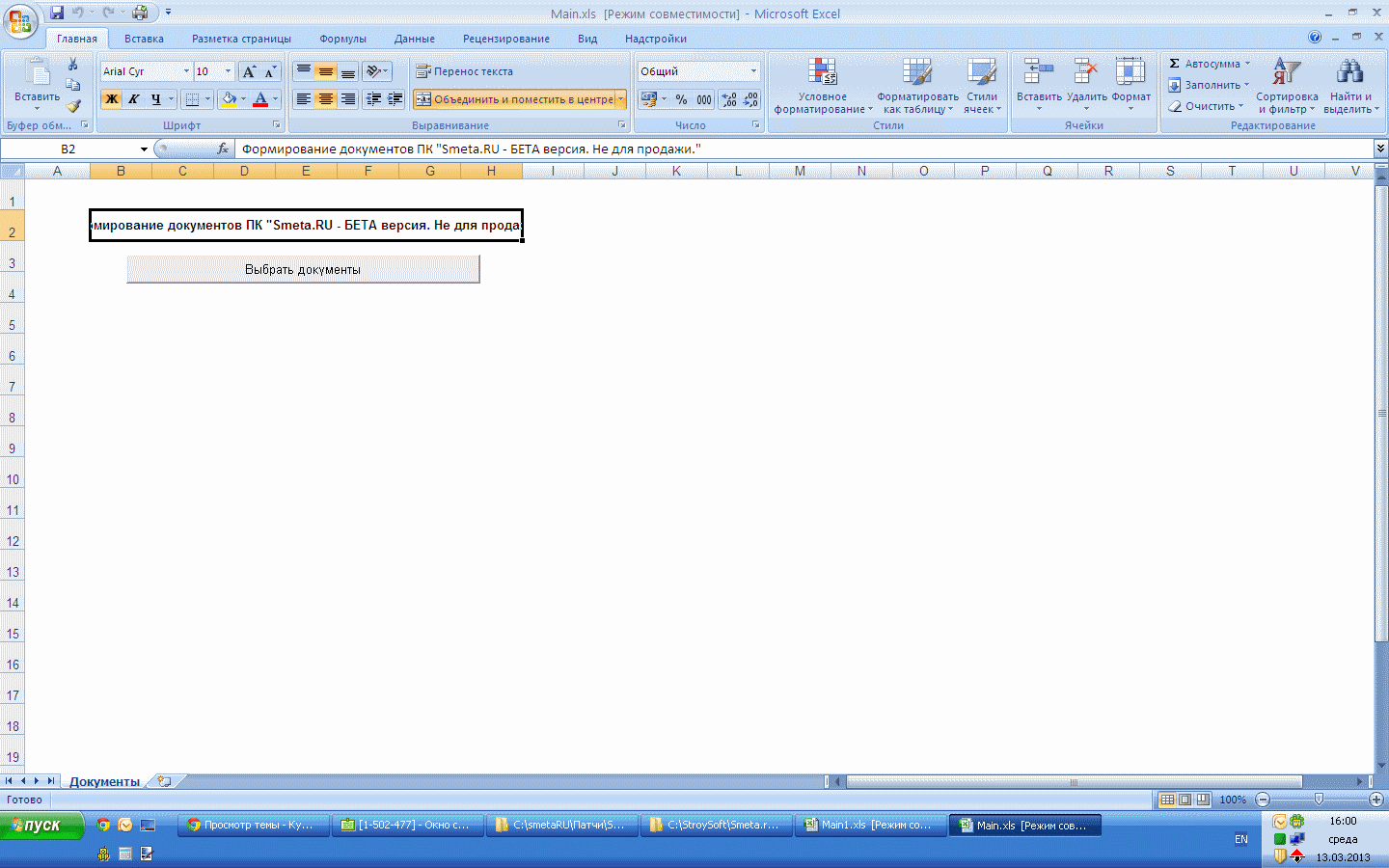Open Форматировать как таблицу gallery
The image size is (1389, 868).
tap(917, 86)
